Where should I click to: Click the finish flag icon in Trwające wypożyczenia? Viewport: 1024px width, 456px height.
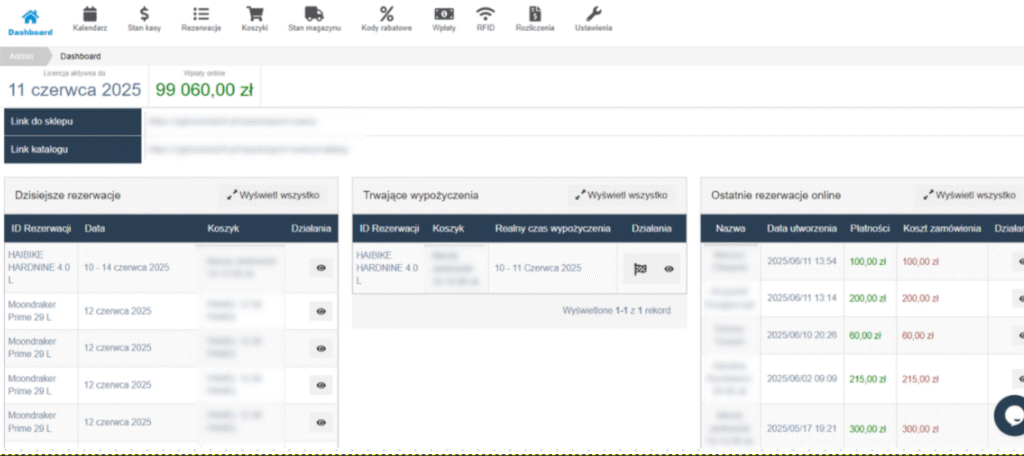point(639,268)
